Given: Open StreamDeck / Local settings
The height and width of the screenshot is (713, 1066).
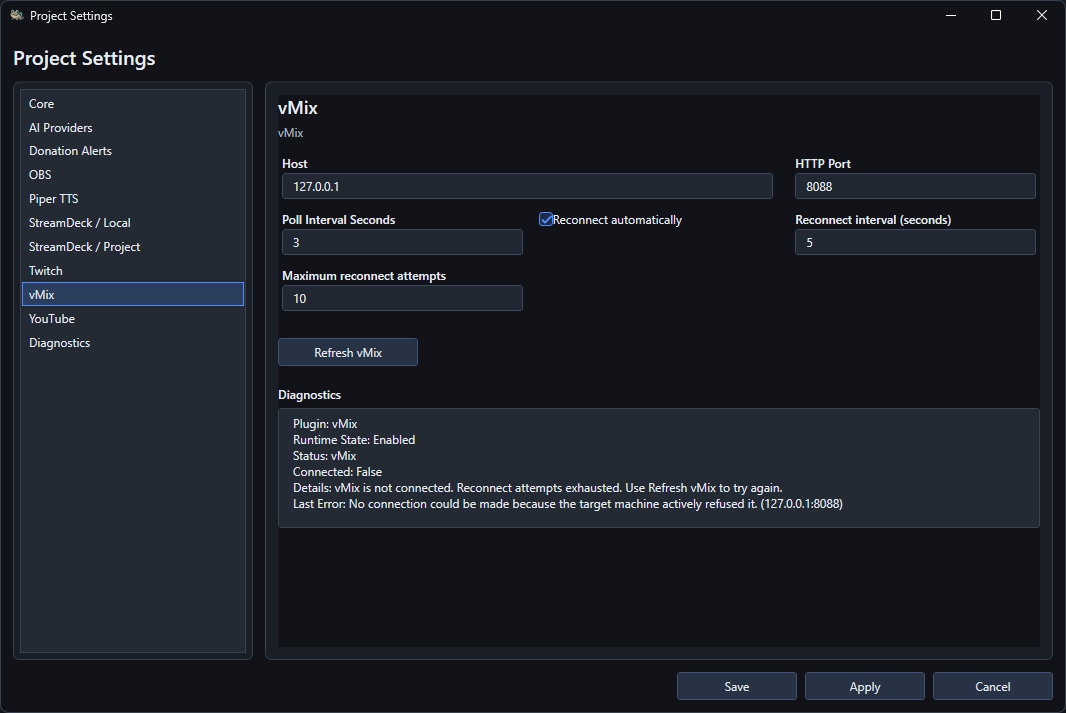Looking at the screenshot, I should (133, 222).
